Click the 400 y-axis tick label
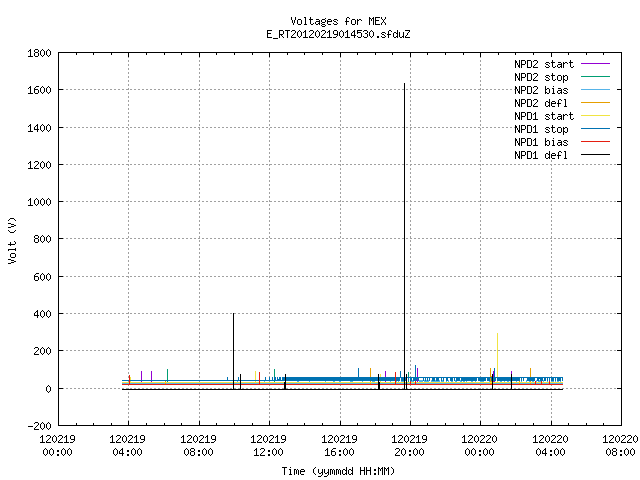This screenshot has height=480, width=640. click(42, 314)
